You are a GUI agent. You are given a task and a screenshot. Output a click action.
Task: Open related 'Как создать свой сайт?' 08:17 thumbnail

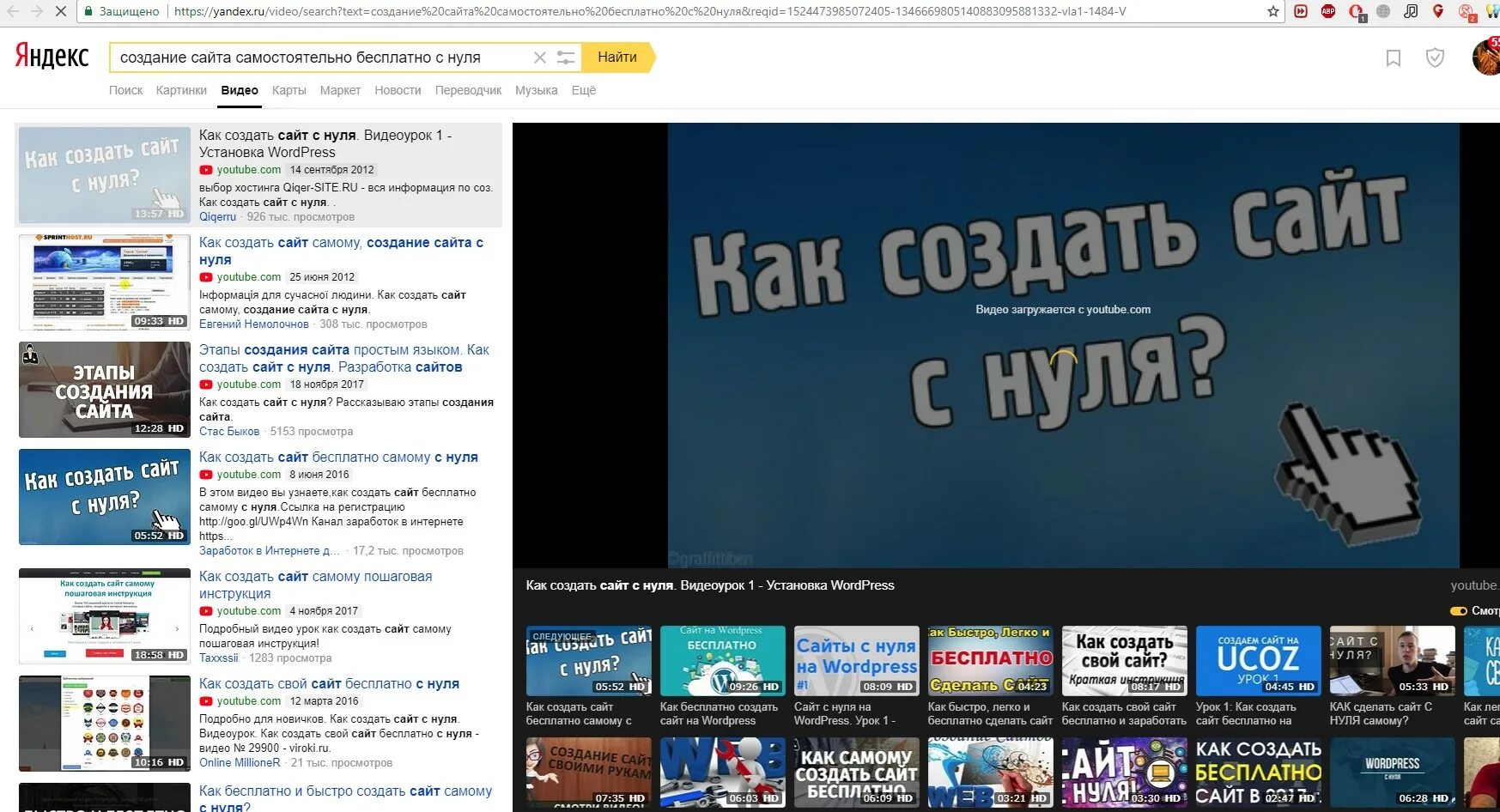(1124, 661)
